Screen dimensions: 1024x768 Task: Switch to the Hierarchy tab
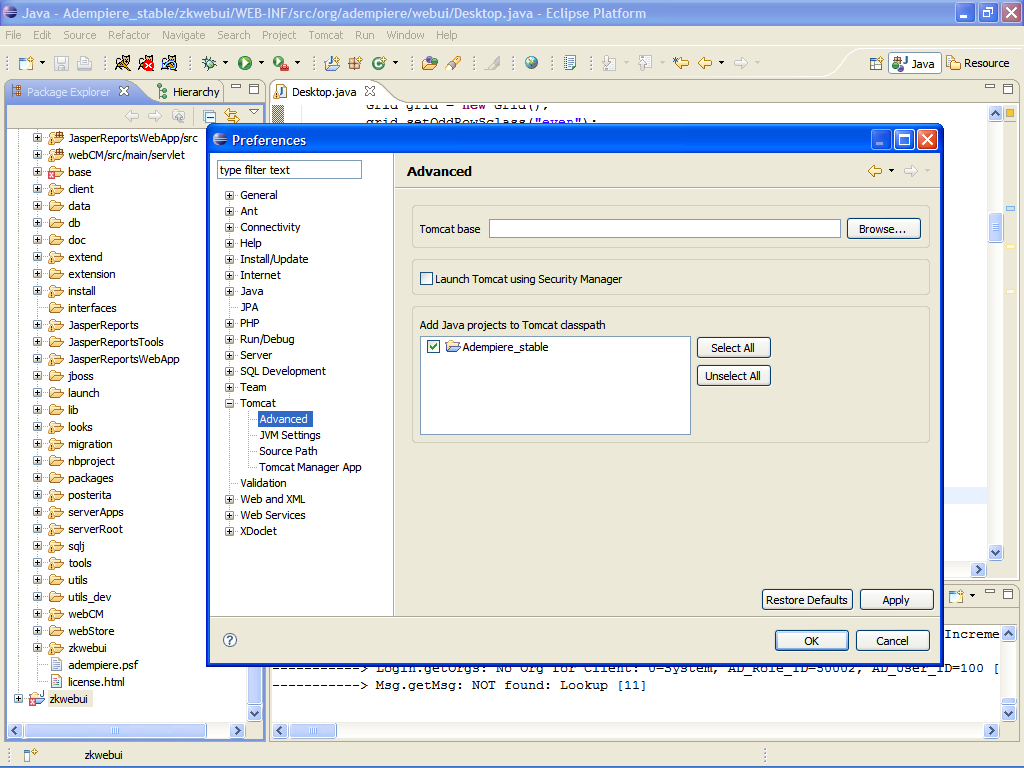pyautogui.click(x=189, y=92)
